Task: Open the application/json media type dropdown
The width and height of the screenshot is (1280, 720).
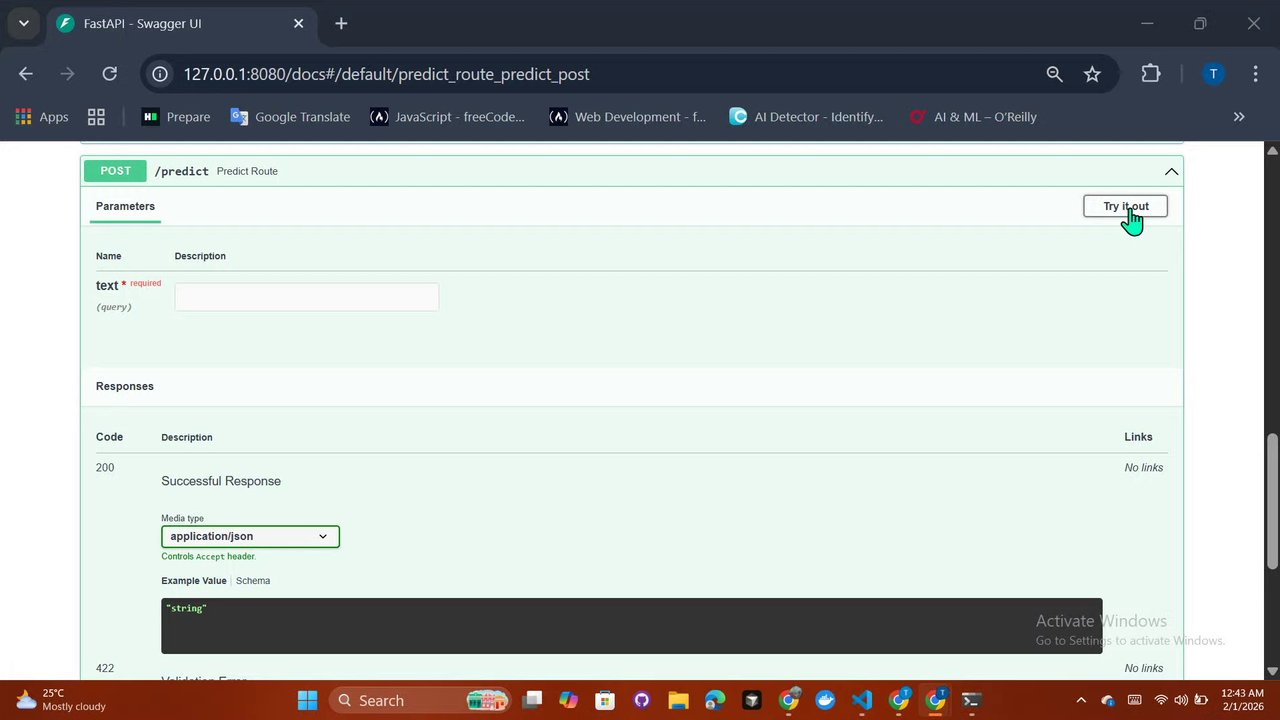Action: click(250, 536)
